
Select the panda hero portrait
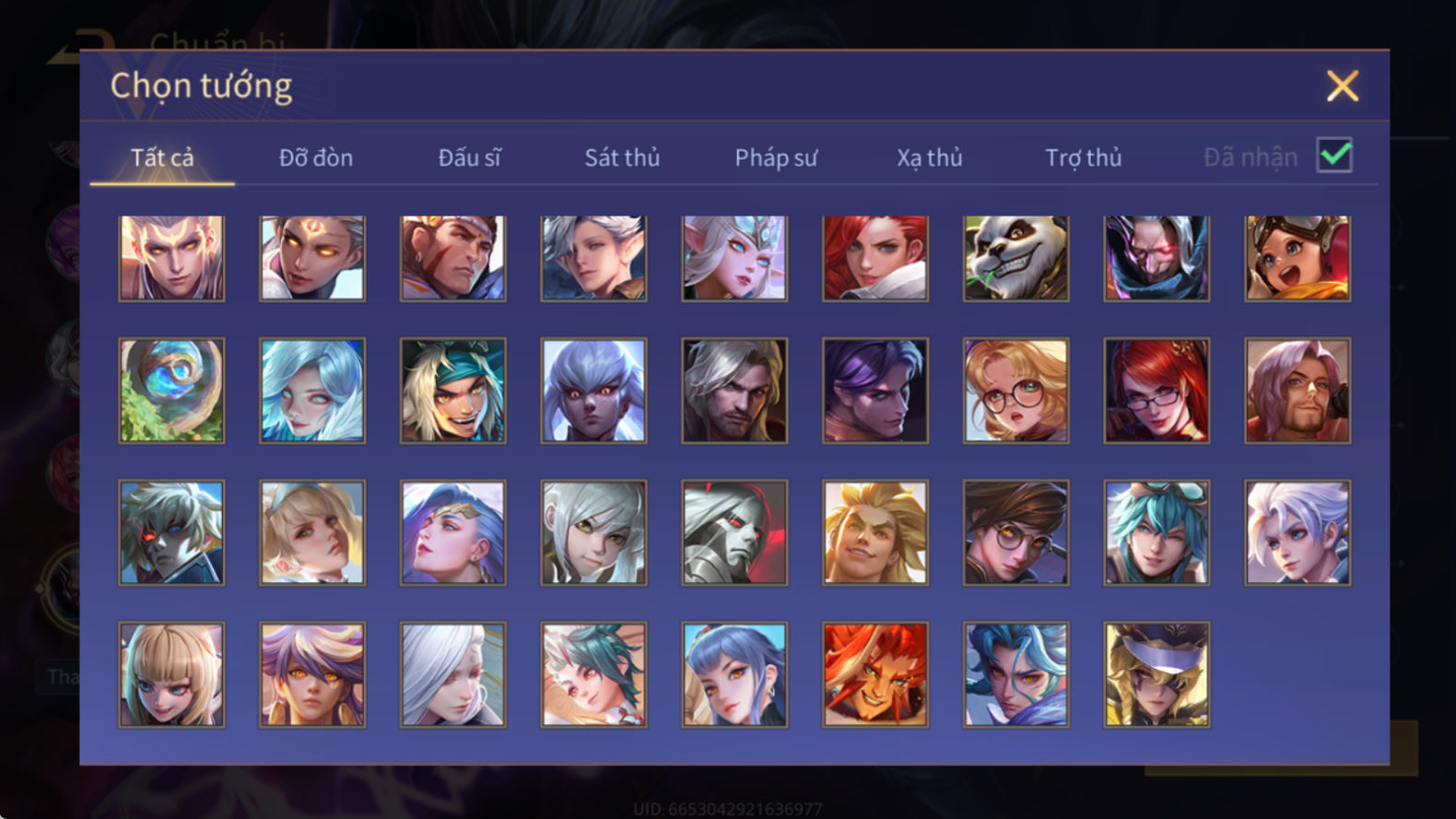click(x=1016, y=259)
